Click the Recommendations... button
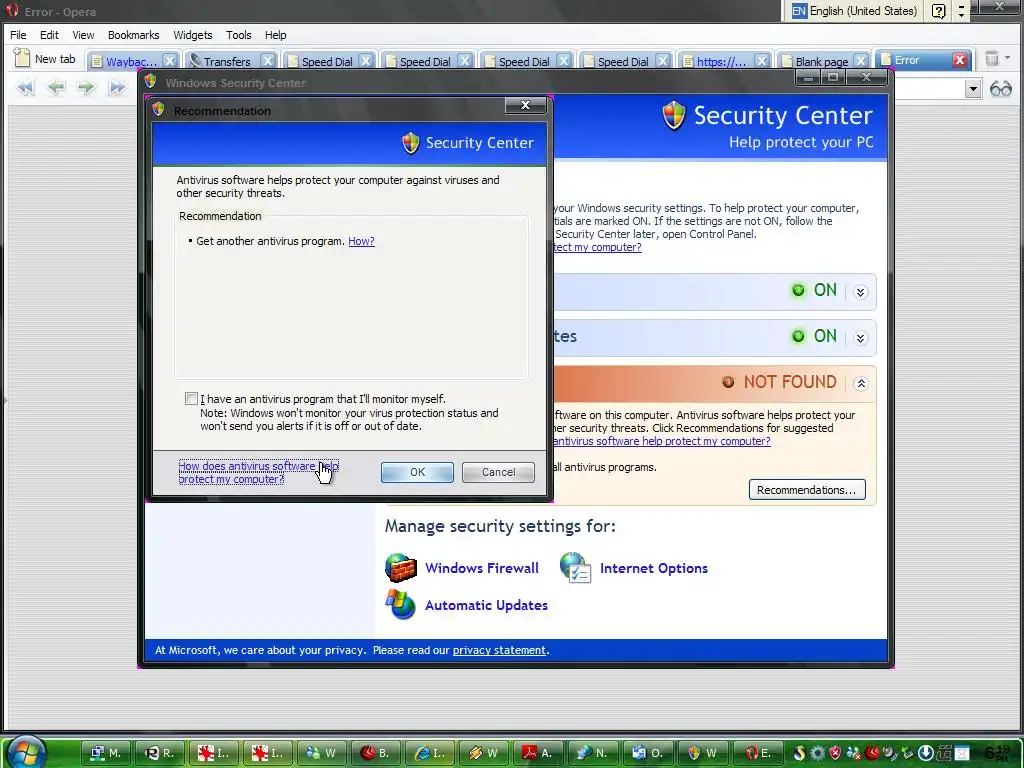The height and width of the screenshot is (768, 1024). pos(807,490)
